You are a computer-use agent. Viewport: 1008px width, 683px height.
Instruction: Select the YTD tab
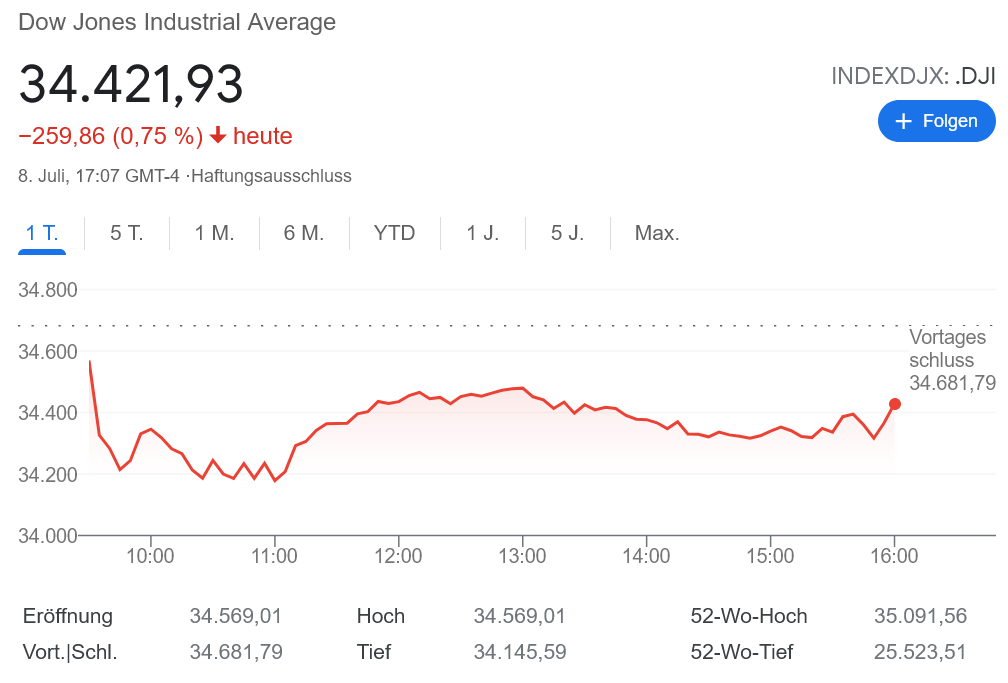coord(394,233)
